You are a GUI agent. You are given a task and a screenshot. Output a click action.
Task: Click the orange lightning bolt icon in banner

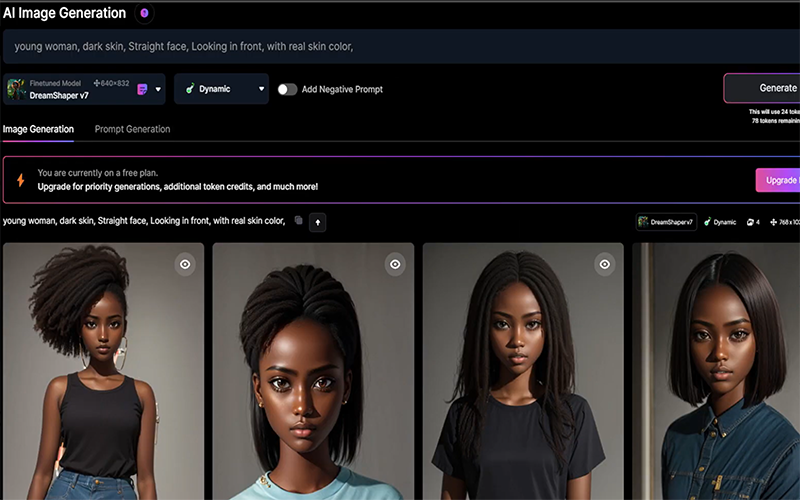[x=21, y=180]
